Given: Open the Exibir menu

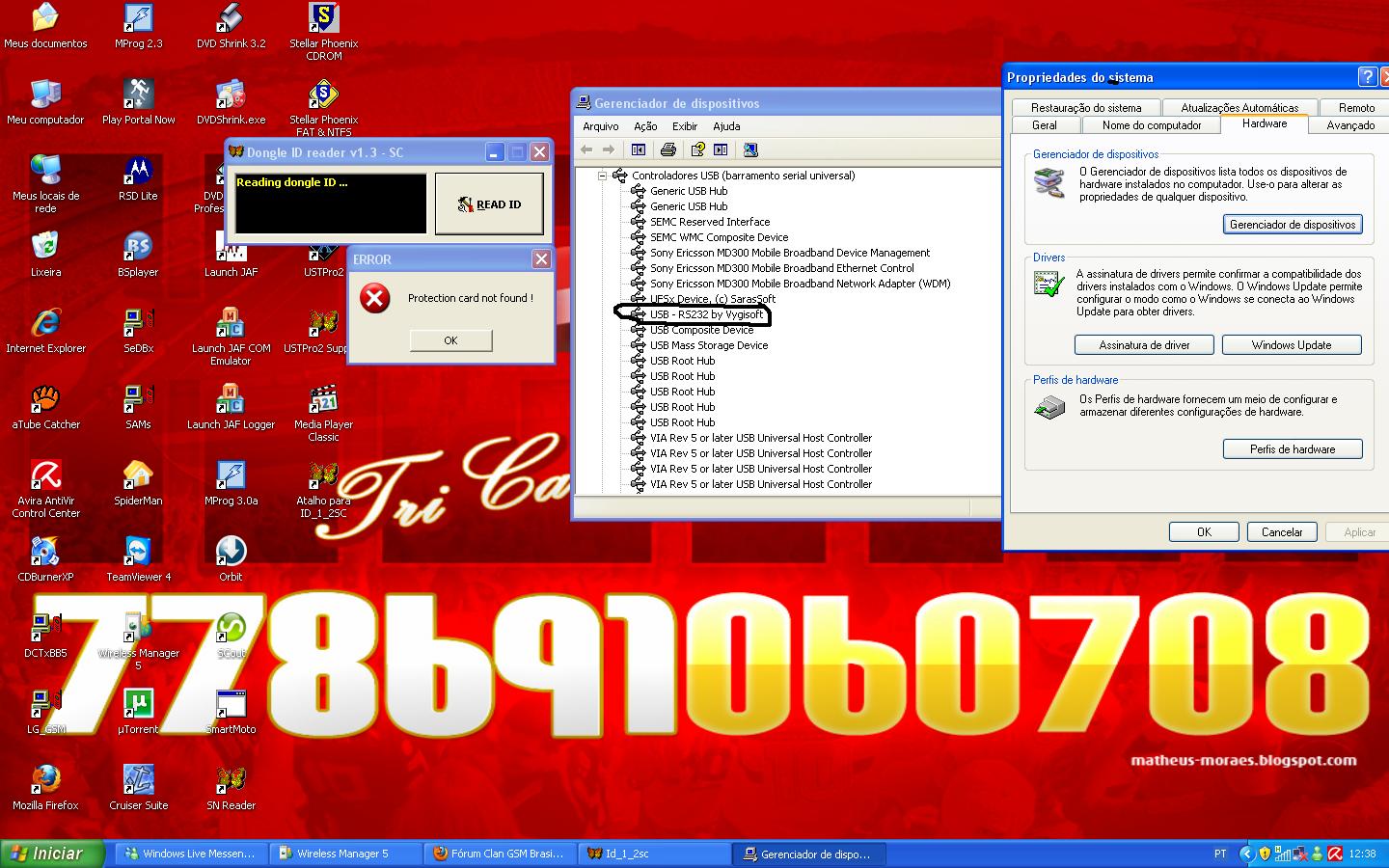Looking at the screenshot, I should [685, 126].
